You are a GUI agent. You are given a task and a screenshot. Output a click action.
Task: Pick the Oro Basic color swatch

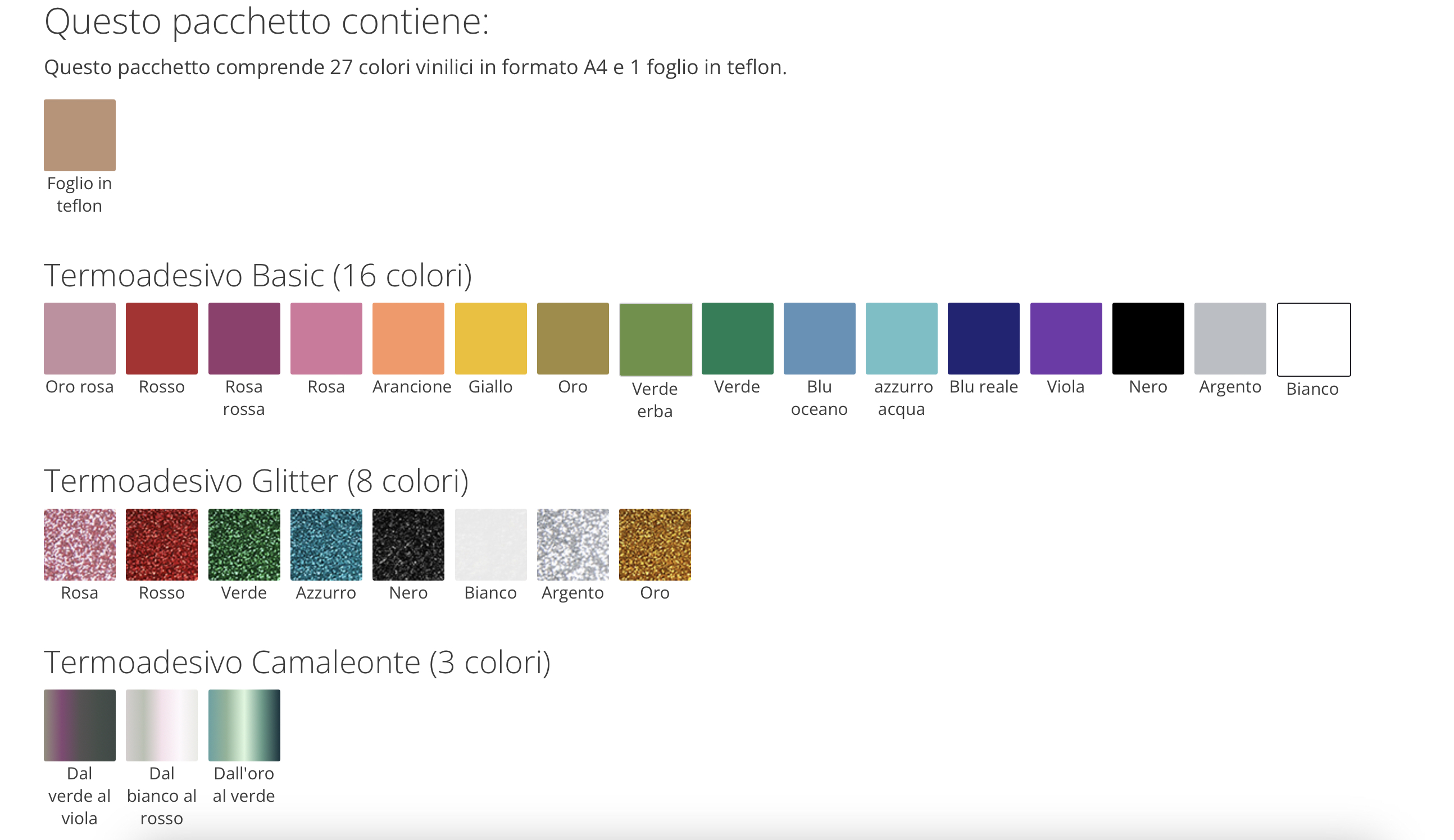coord(573,339)
